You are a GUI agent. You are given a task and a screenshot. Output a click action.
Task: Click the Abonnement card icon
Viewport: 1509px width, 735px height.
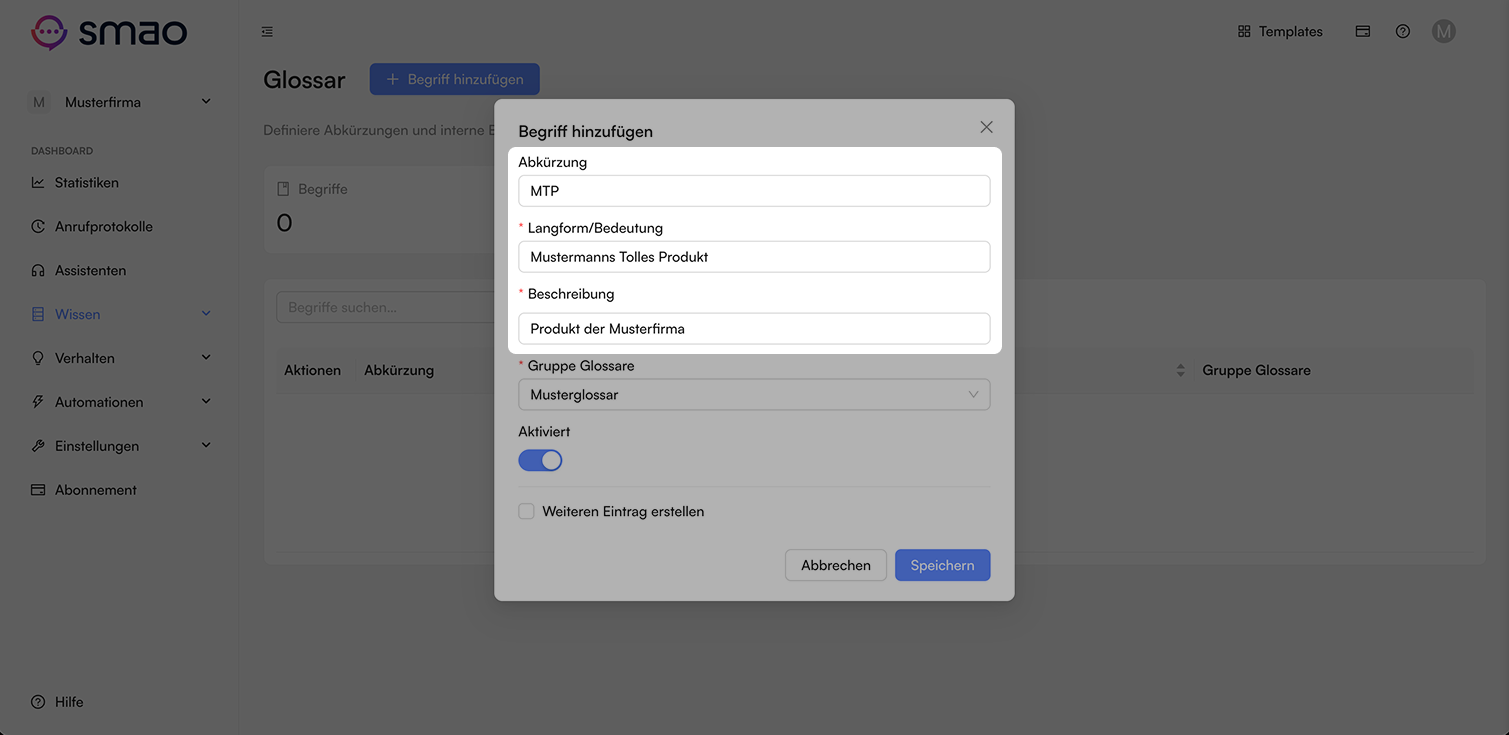pyautogui.click(x=38, y=491)
